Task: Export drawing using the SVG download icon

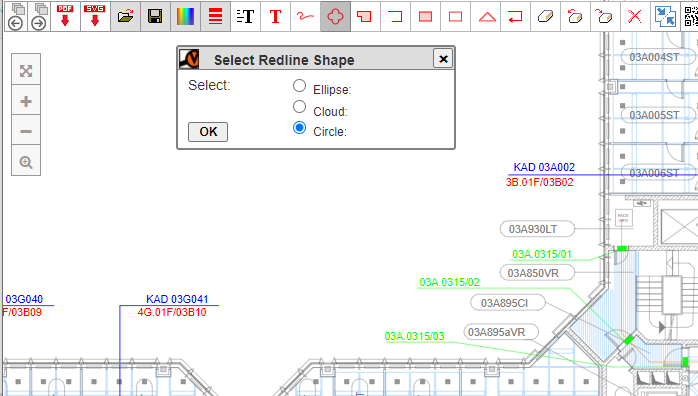Action: click(x=95, y=16)
